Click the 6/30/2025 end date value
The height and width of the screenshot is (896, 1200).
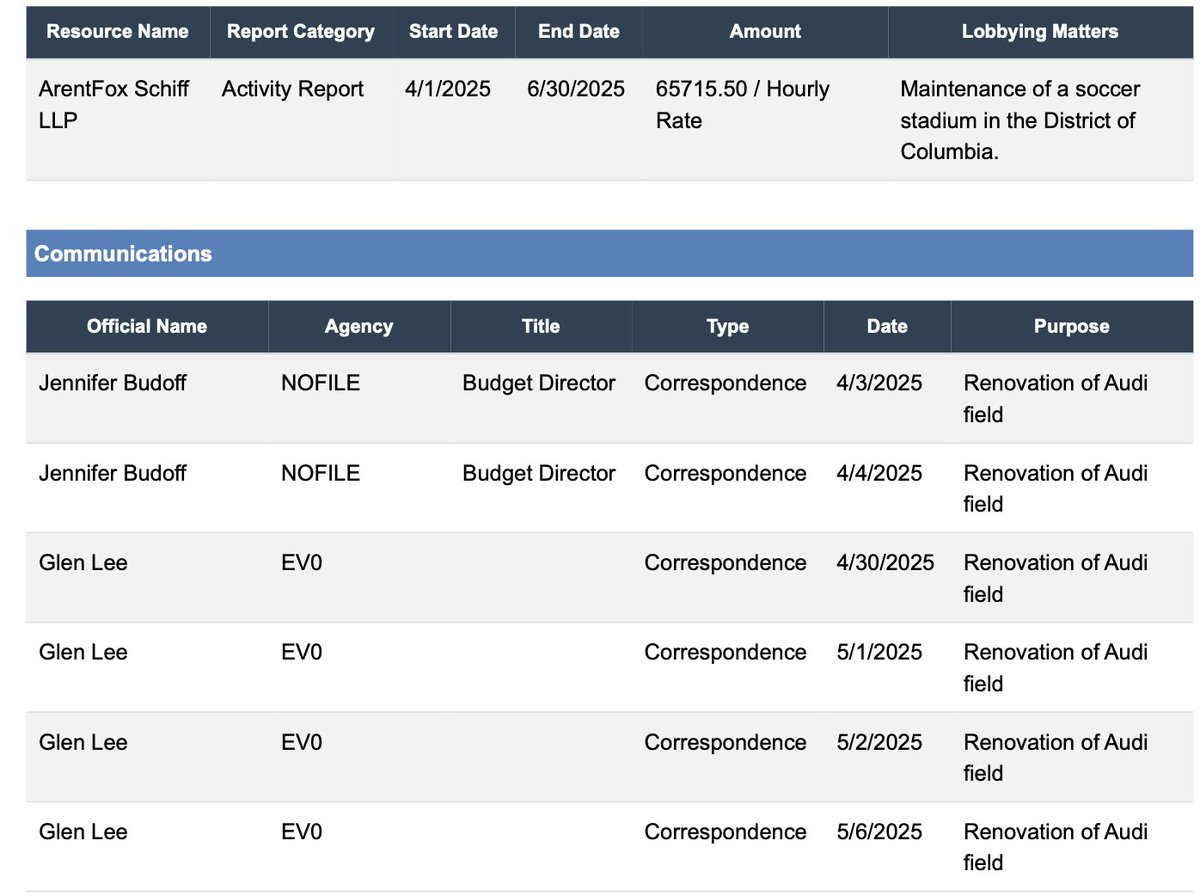click(576, 89)
